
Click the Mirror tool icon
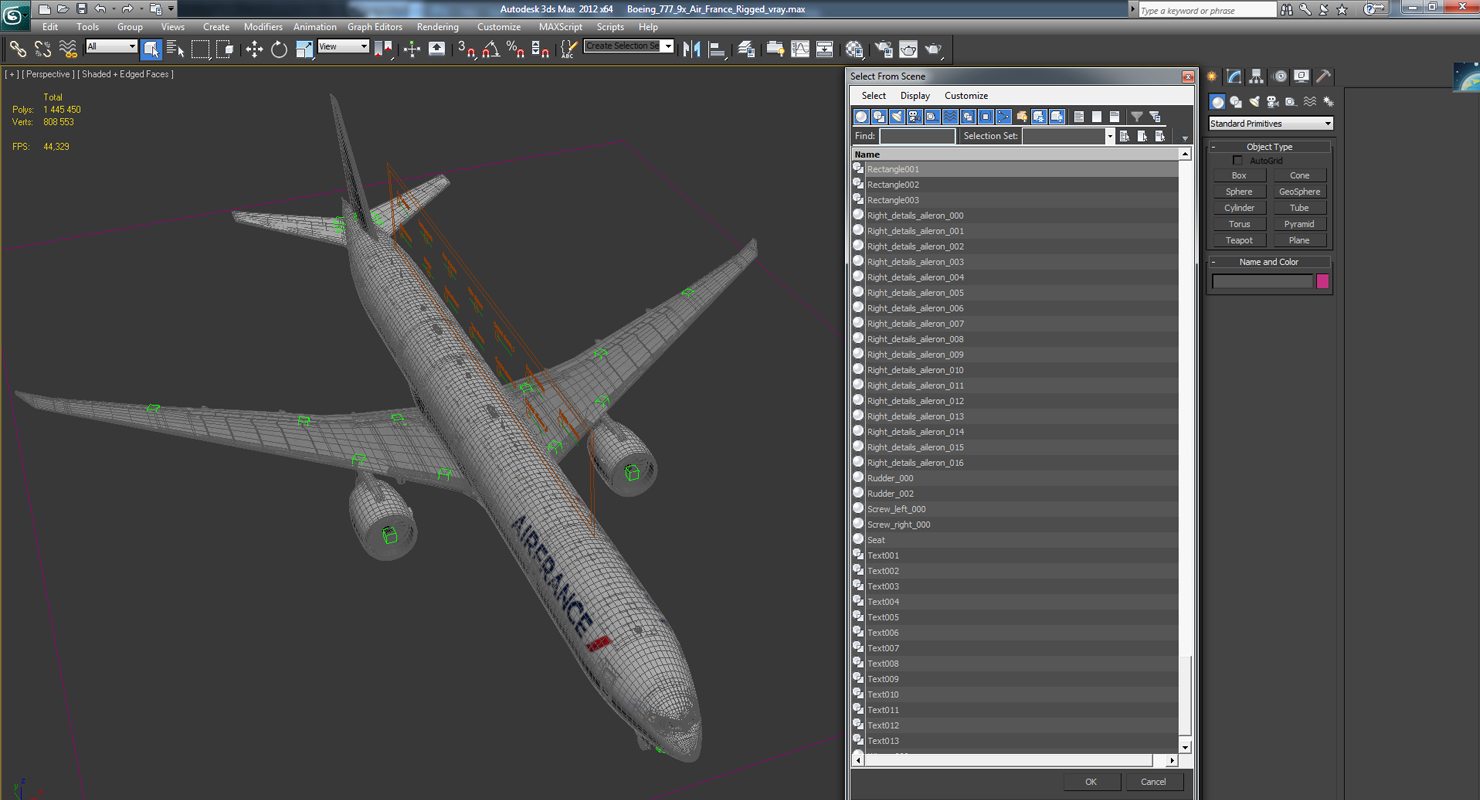pyautogui.click(x=692, y=49)
